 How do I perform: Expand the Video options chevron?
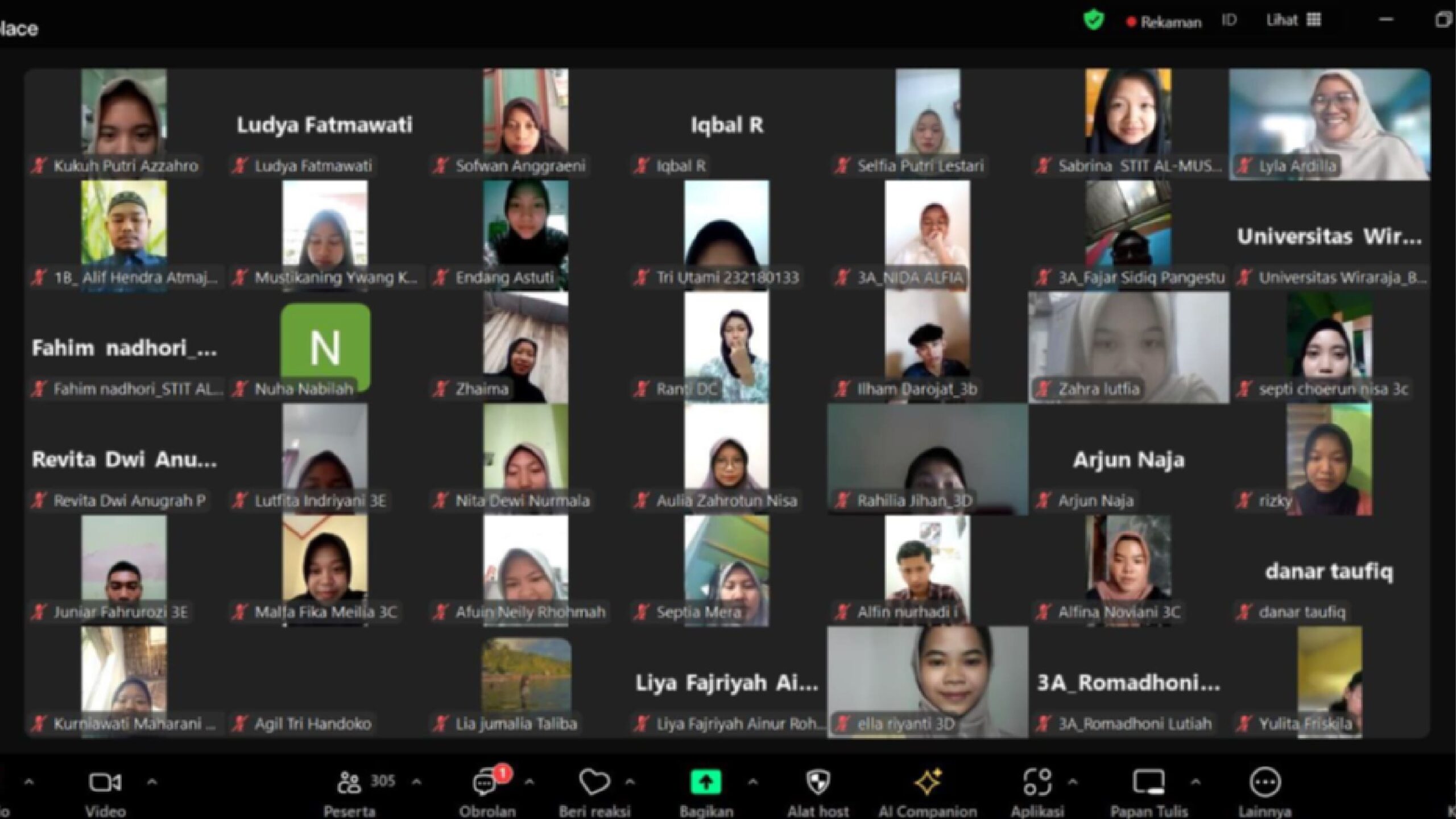pos(152,782)
